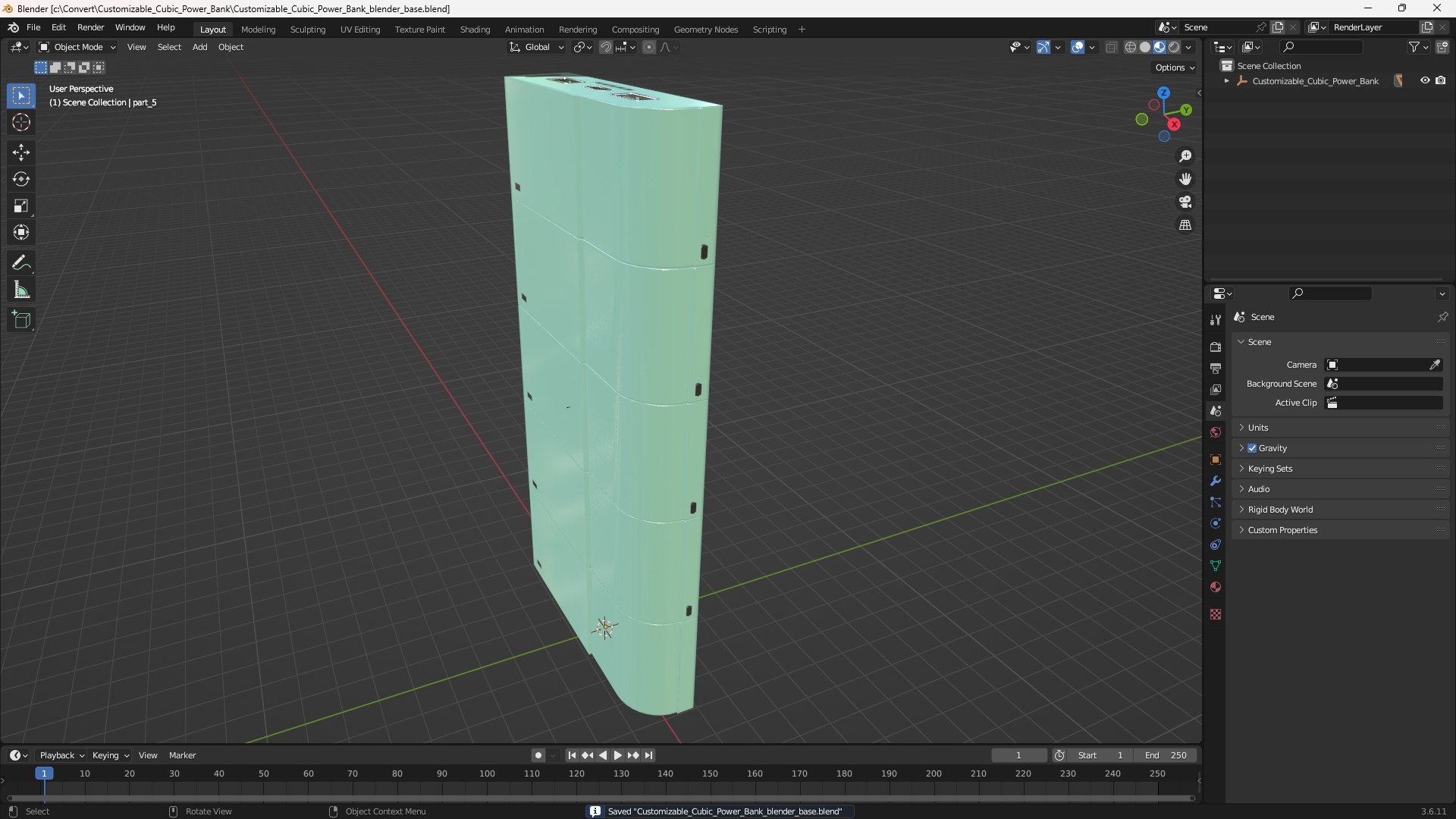Toggle camera view in viewport
This screenshot has height=819, width=1456.
click(1185, 202)
